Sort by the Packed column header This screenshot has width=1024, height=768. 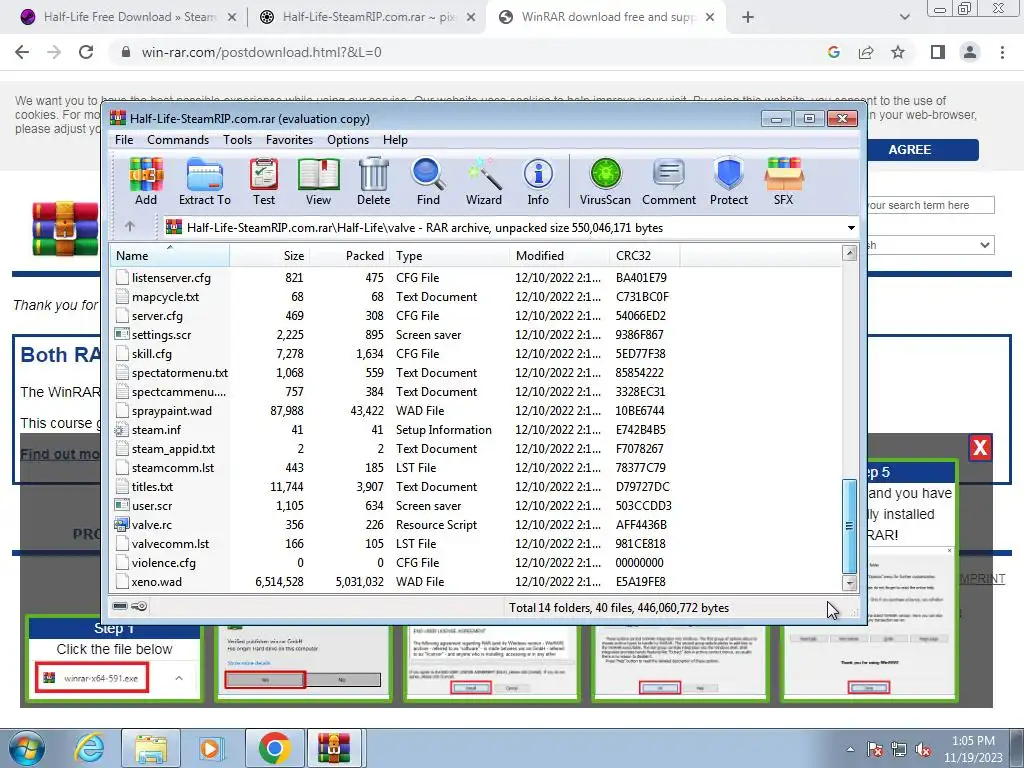tap(349, 255)
